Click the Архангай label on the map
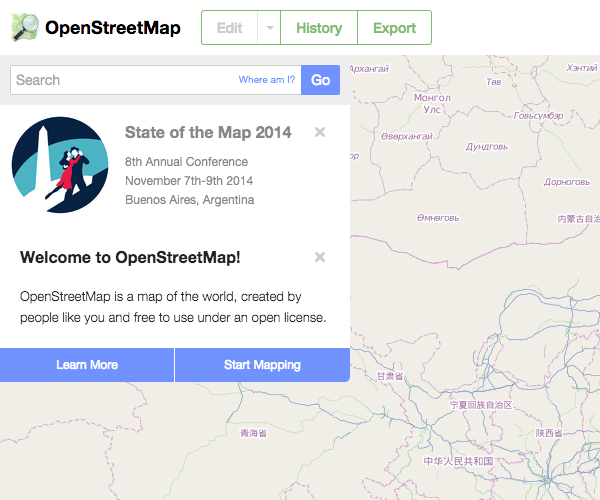The height and width of the screenshot is (500, 600). (x=369, y=68)
